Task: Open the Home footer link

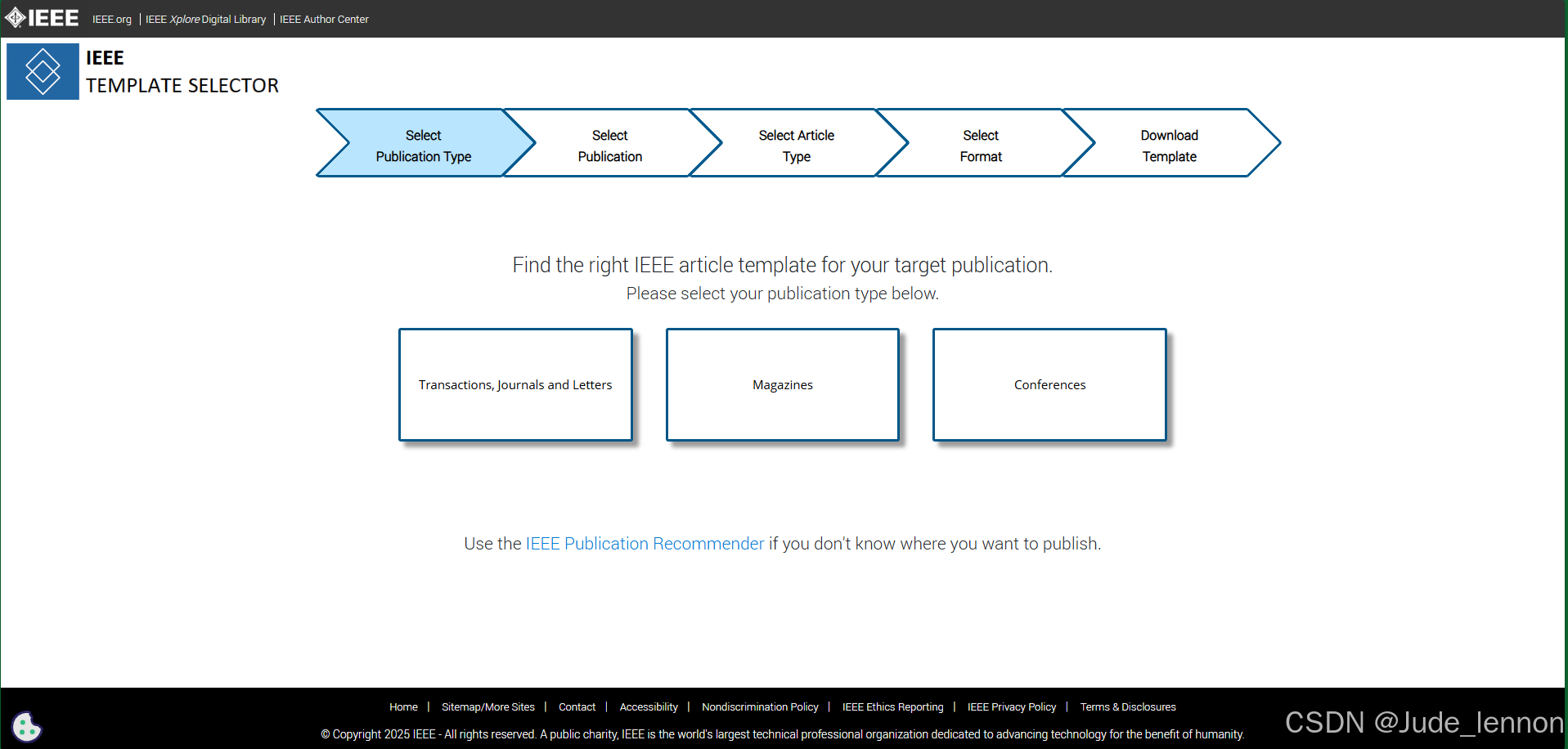Action: click(x=403, y=706)
